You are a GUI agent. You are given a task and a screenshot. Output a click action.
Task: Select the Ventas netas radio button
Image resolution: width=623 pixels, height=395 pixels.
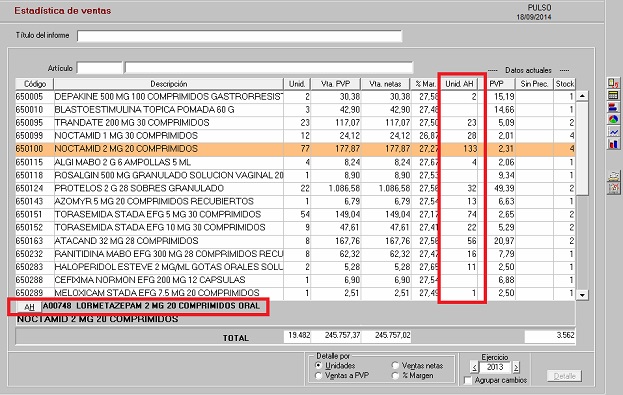pyautogui.click(x=395, y=365)
